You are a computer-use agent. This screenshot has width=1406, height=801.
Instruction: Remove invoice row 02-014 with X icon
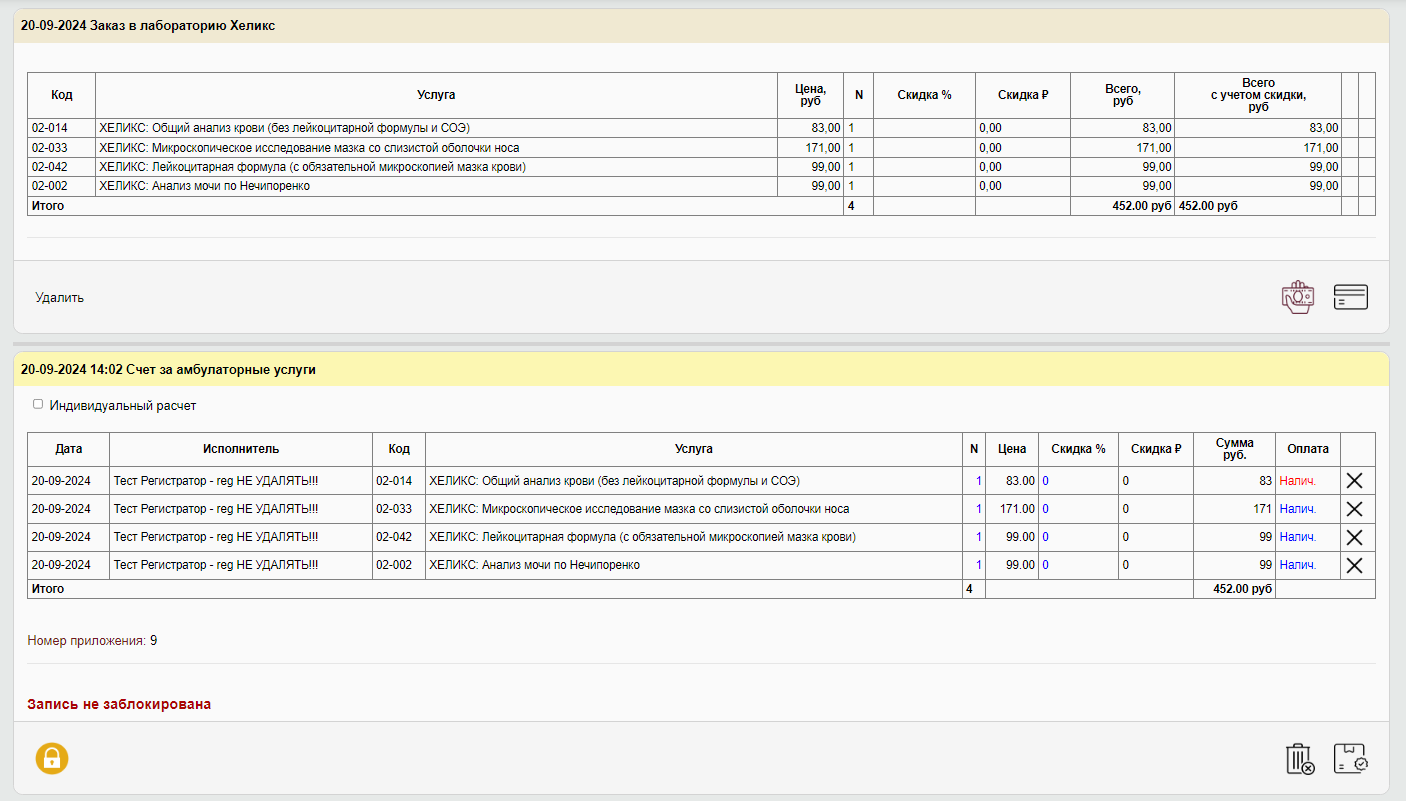click(1355, 481)
